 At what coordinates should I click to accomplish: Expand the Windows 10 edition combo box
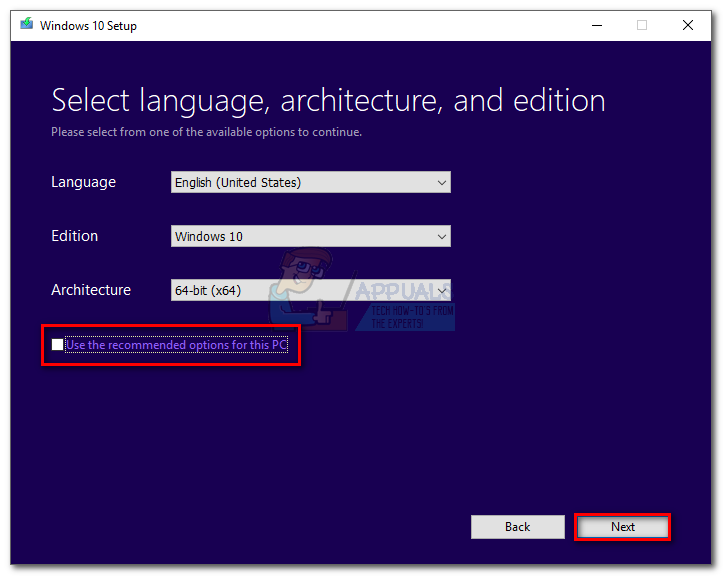tap(300, 236)
